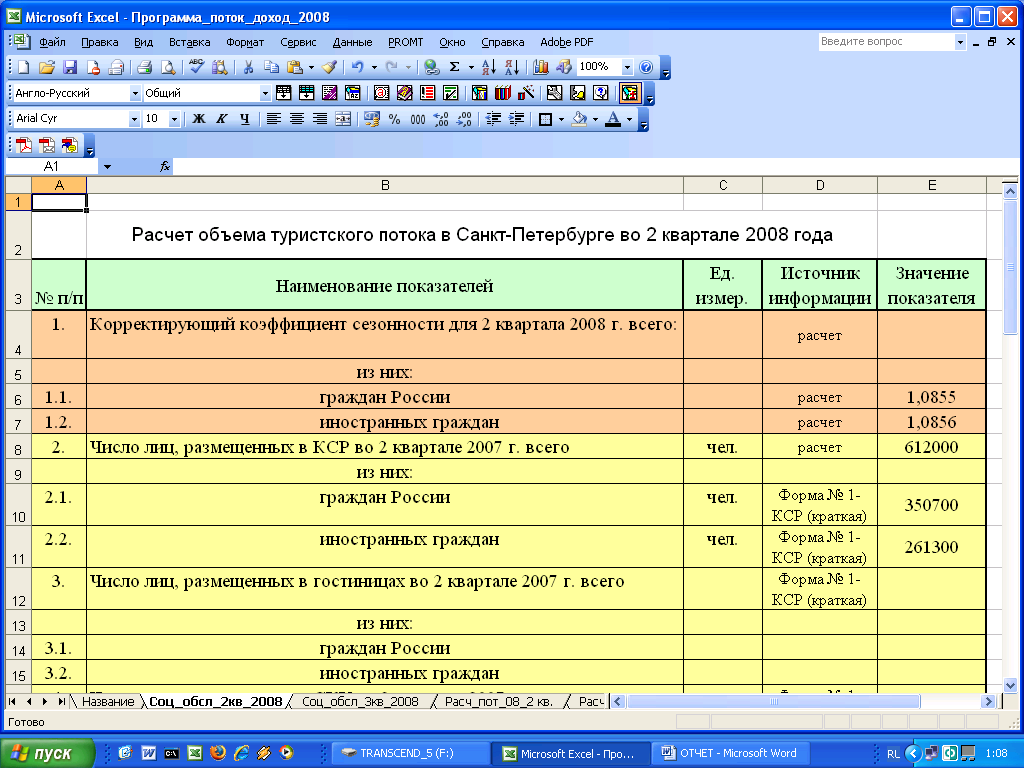Toggle bold formatting (Ж)
Viewport: 1024px width, 768px height.
(x=199, y=119)
